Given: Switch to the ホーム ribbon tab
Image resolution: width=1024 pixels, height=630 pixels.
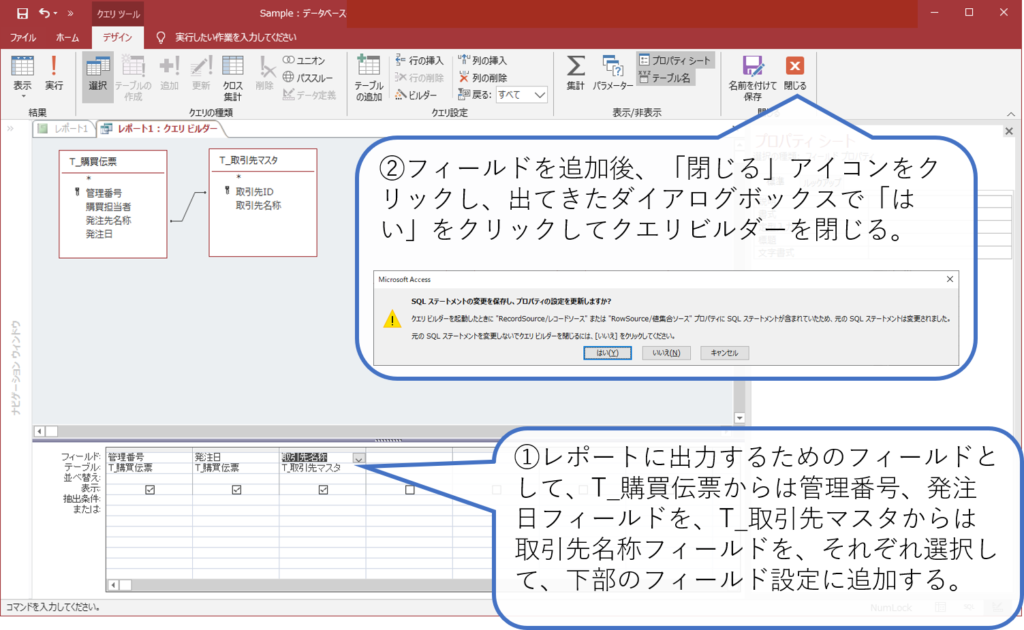Looking at the screenshot, I should 67,38.
